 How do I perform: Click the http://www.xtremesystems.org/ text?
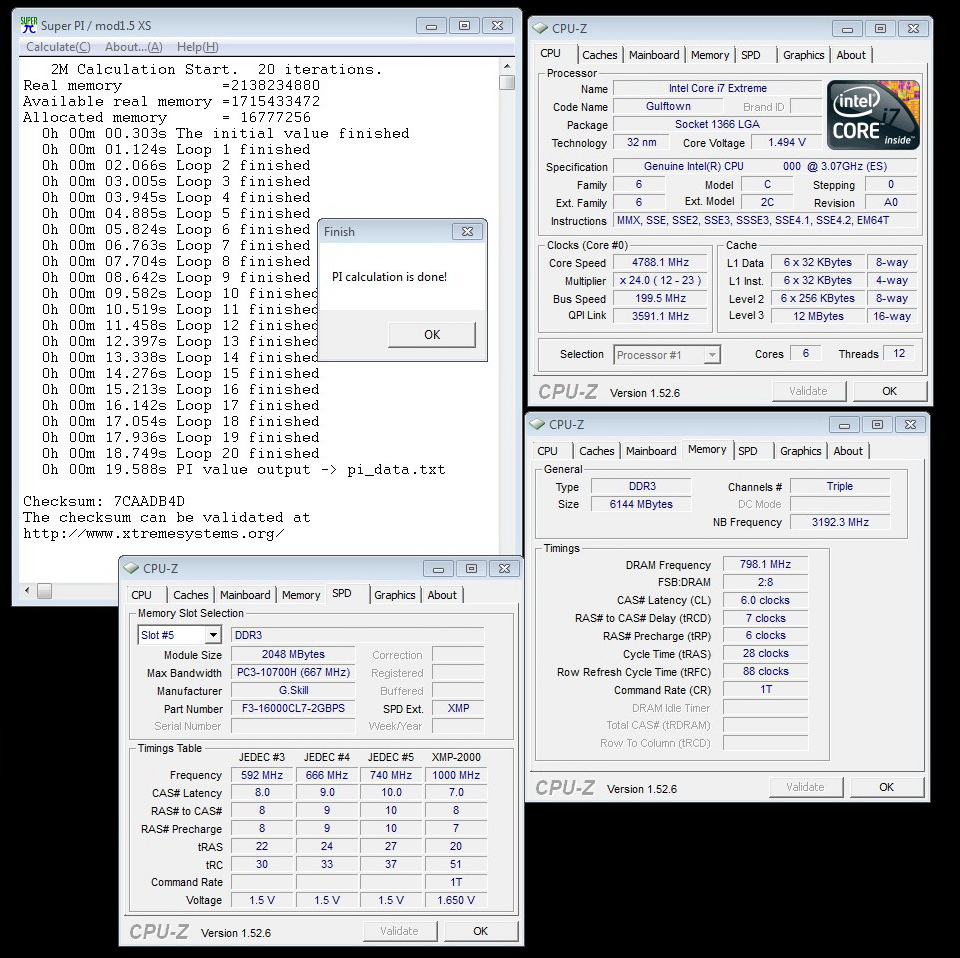pos(154,534)
